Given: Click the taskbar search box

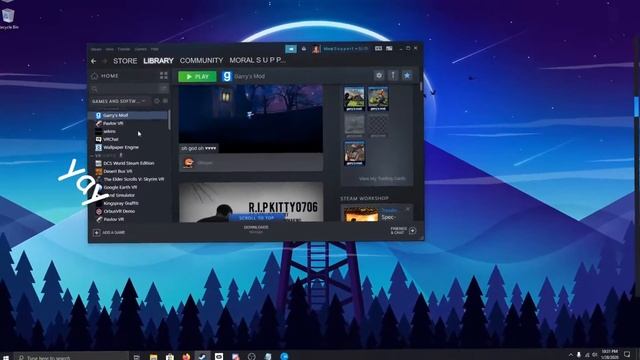Looking at the screenshot, I should coord(71,356).
